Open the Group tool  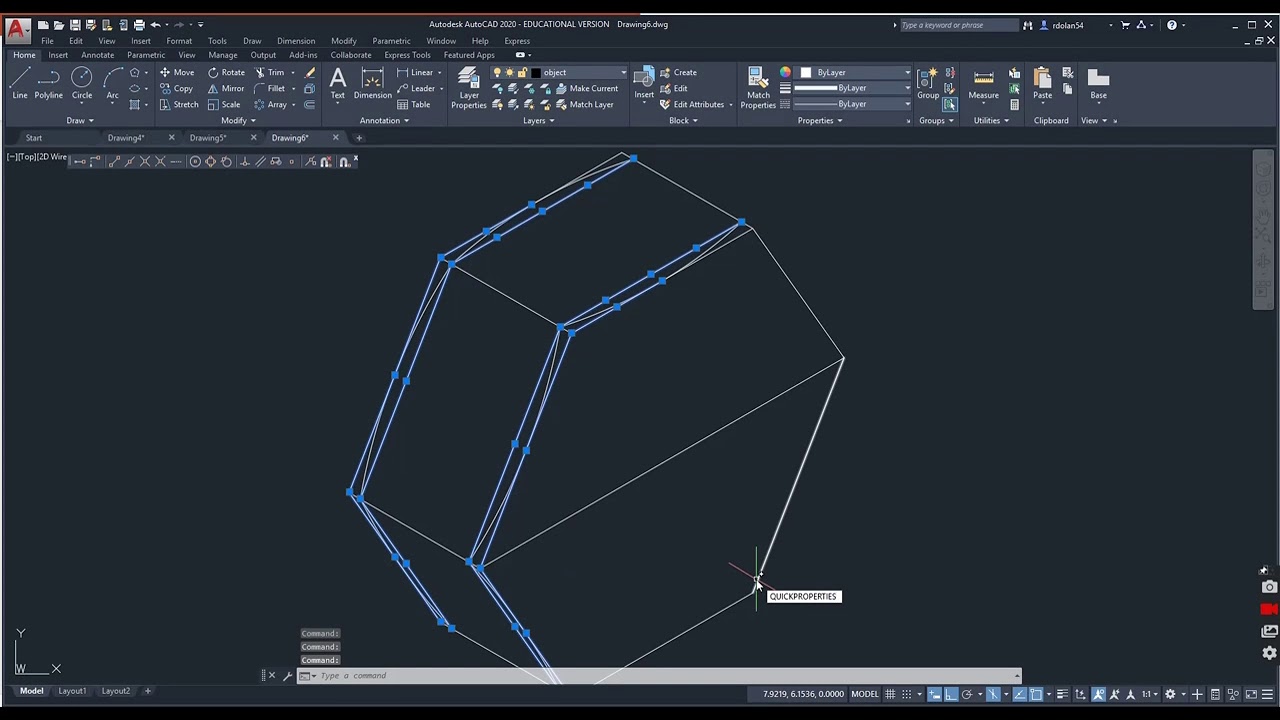pos(928,83)
